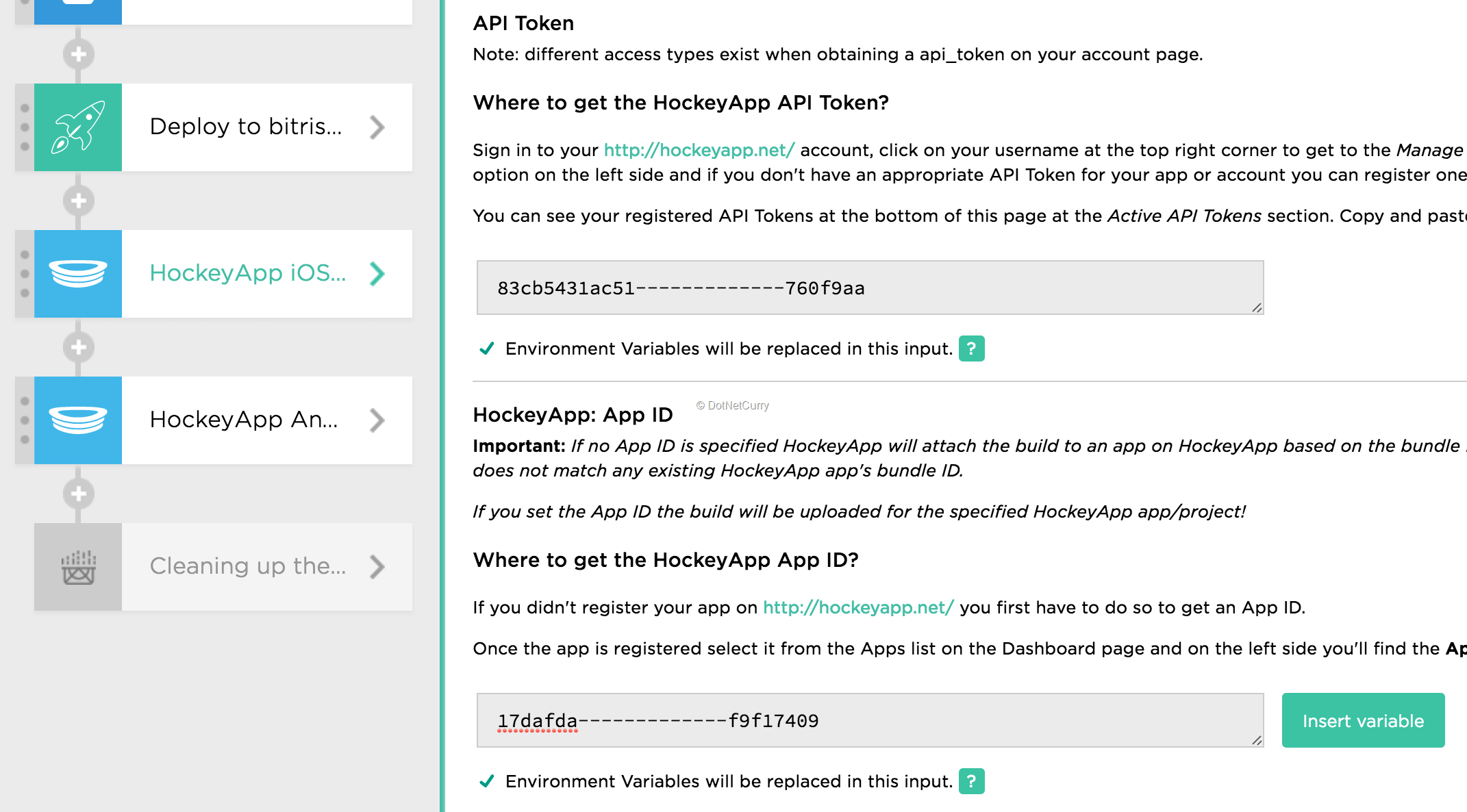Viewport: 1467px width, 812px height.
Task: Click the resize grip of API Token textarea
Action: point(1257,308)
